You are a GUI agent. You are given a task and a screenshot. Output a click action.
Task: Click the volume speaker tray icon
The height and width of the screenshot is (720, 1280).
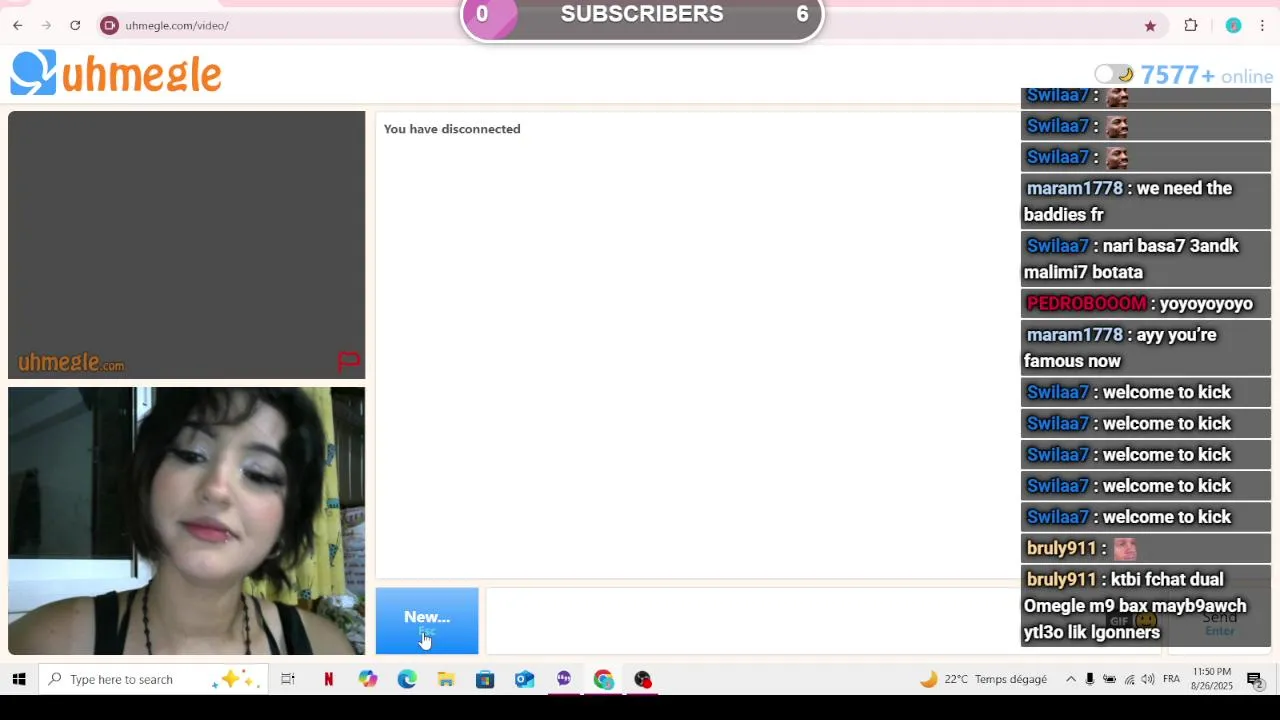[x=1148, y=679]
